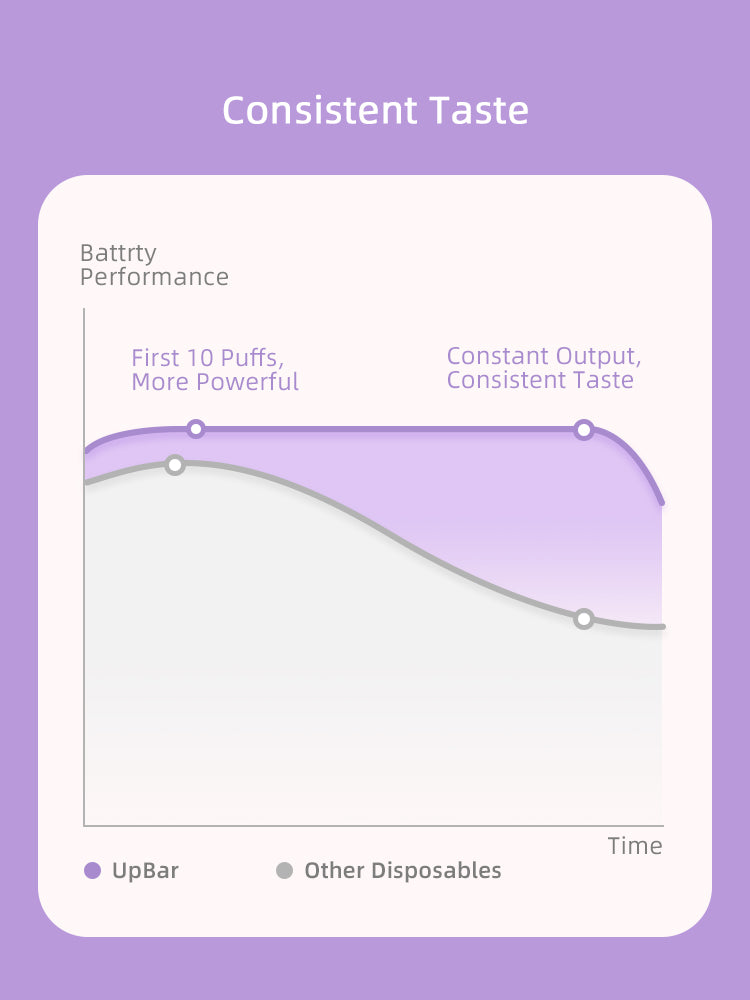The height and width of the screenshot is (1000, 750).
Task: Click the peak marker on the gray curve
Action: (175, 465)
